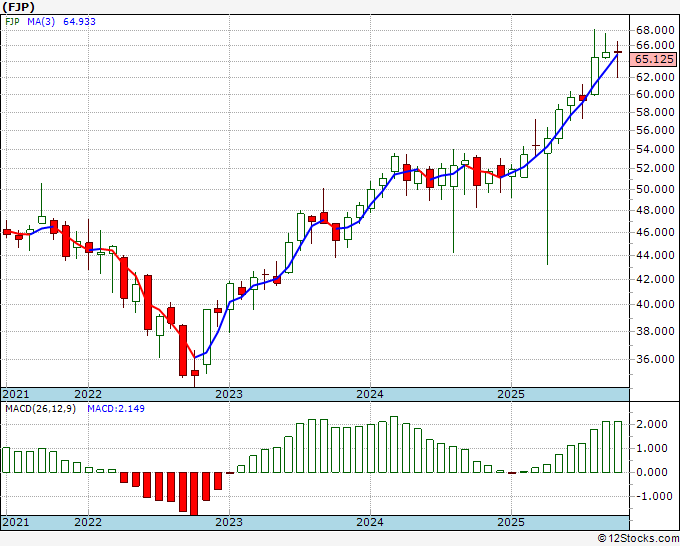Image resolution: width=680 pixels, height=546 pixels.
Task: Click 2021 on the price chart timeline
Action: (x=16, y=394)
